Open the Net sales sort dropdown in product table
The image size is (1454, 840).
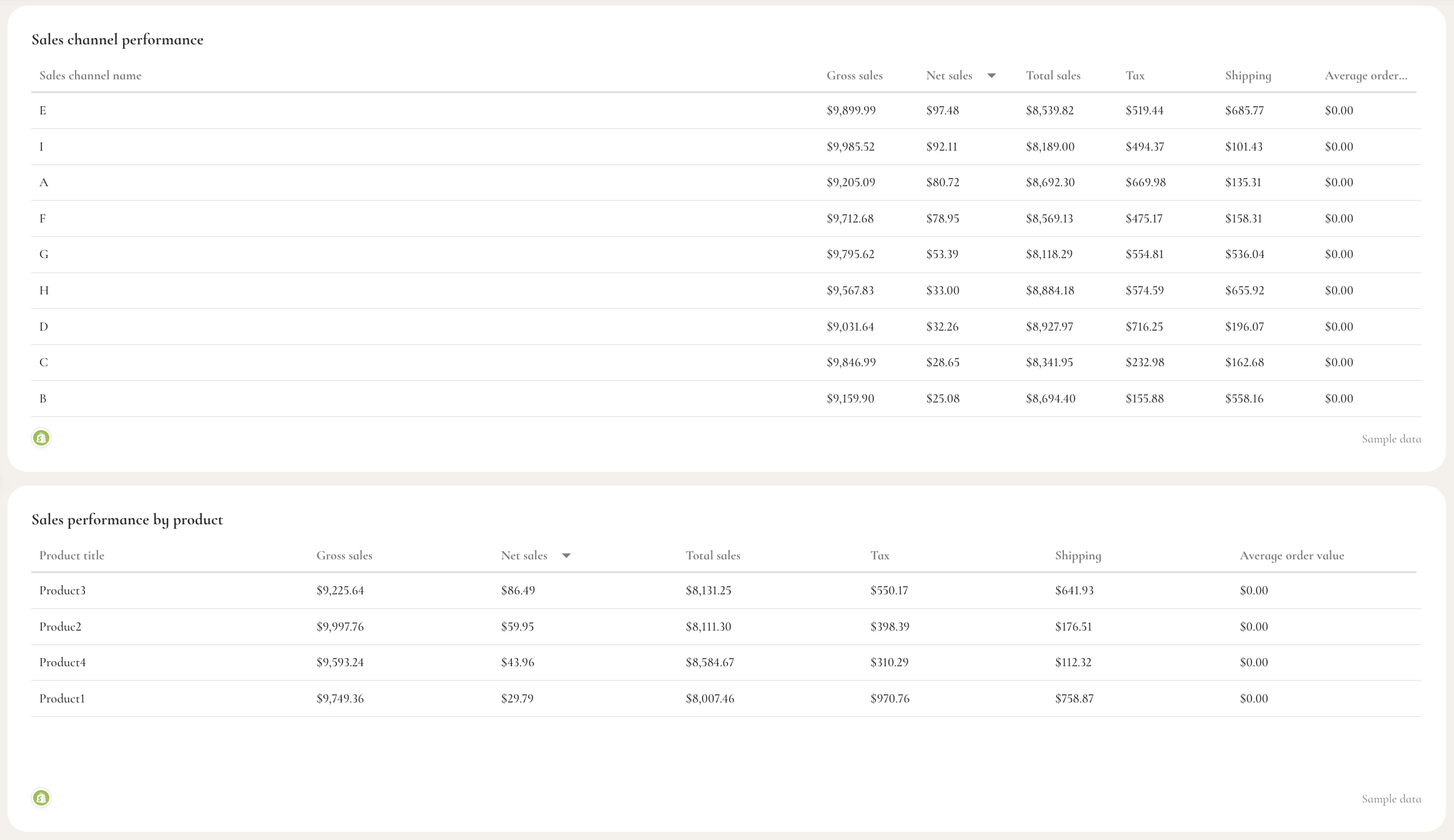[567, 555]
